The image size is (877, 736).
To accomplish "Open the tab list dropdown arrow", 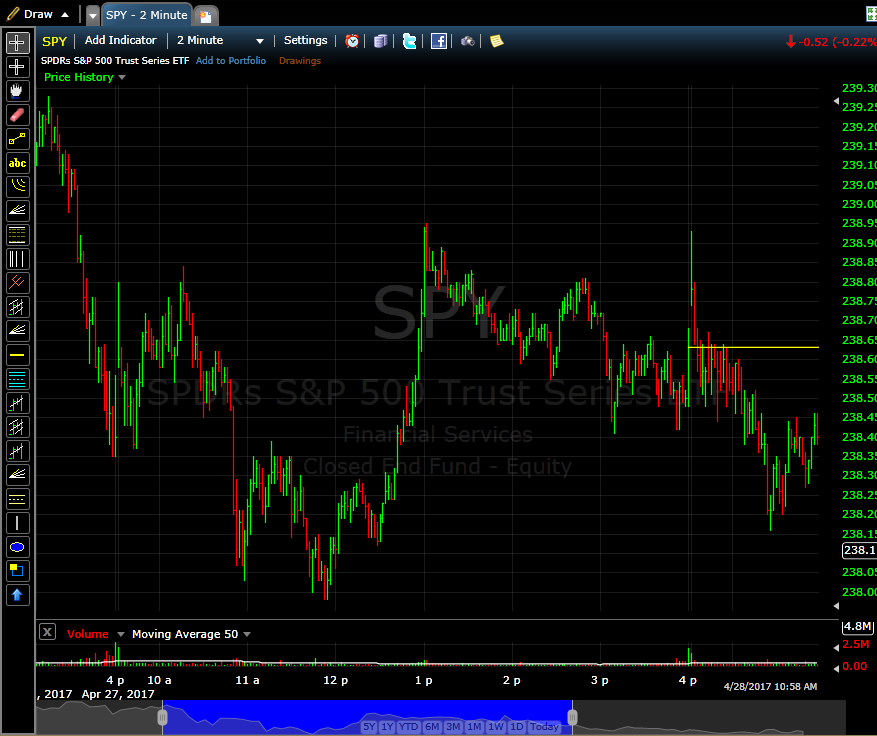I will (x=93, y=16).
